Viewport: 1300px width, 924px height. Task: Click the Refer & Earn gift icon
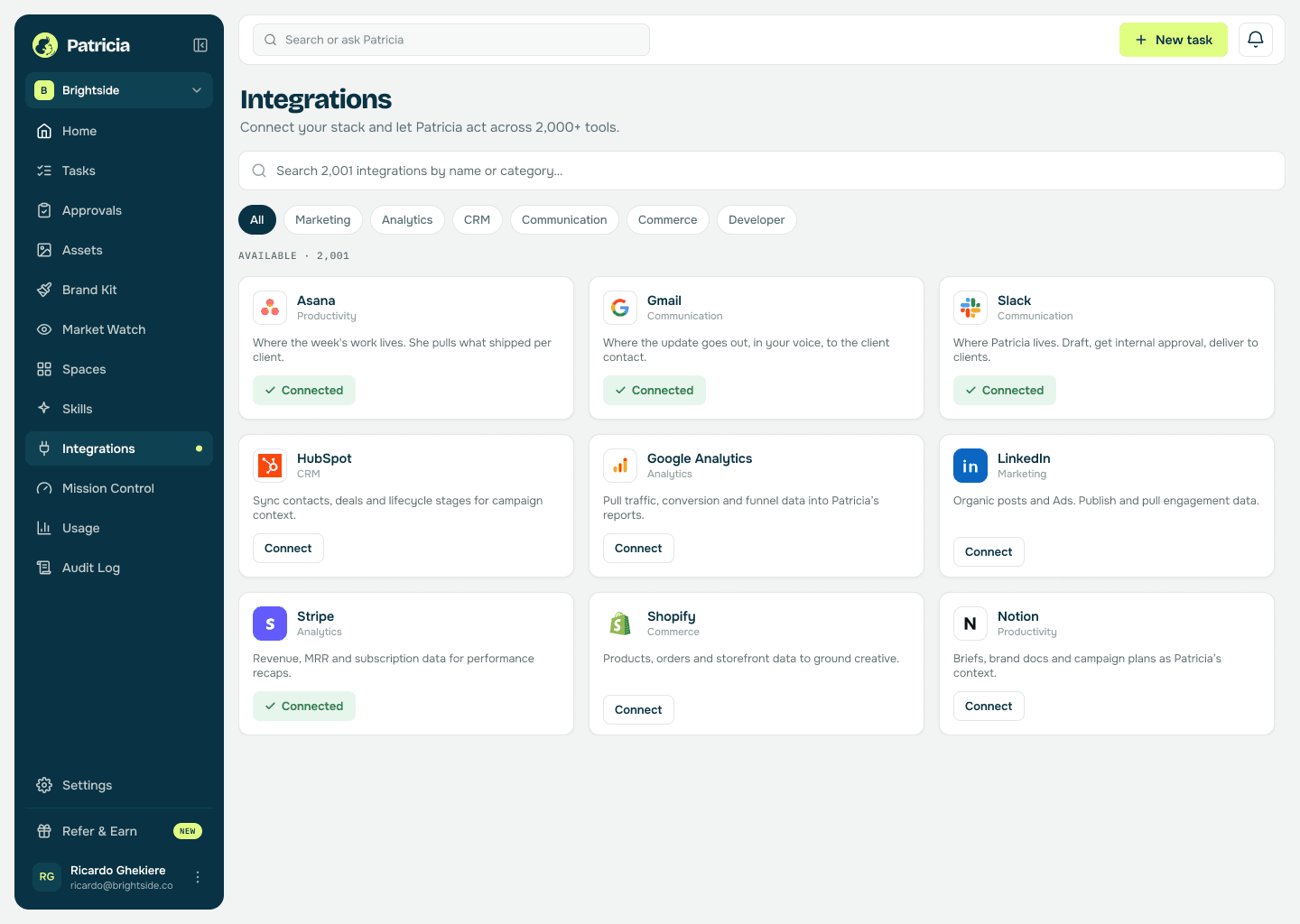[44, 831]
